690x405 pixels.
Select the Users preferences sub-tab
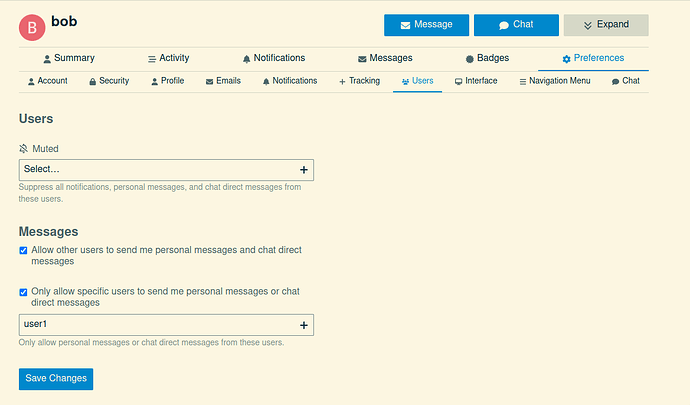pos(418,81)
